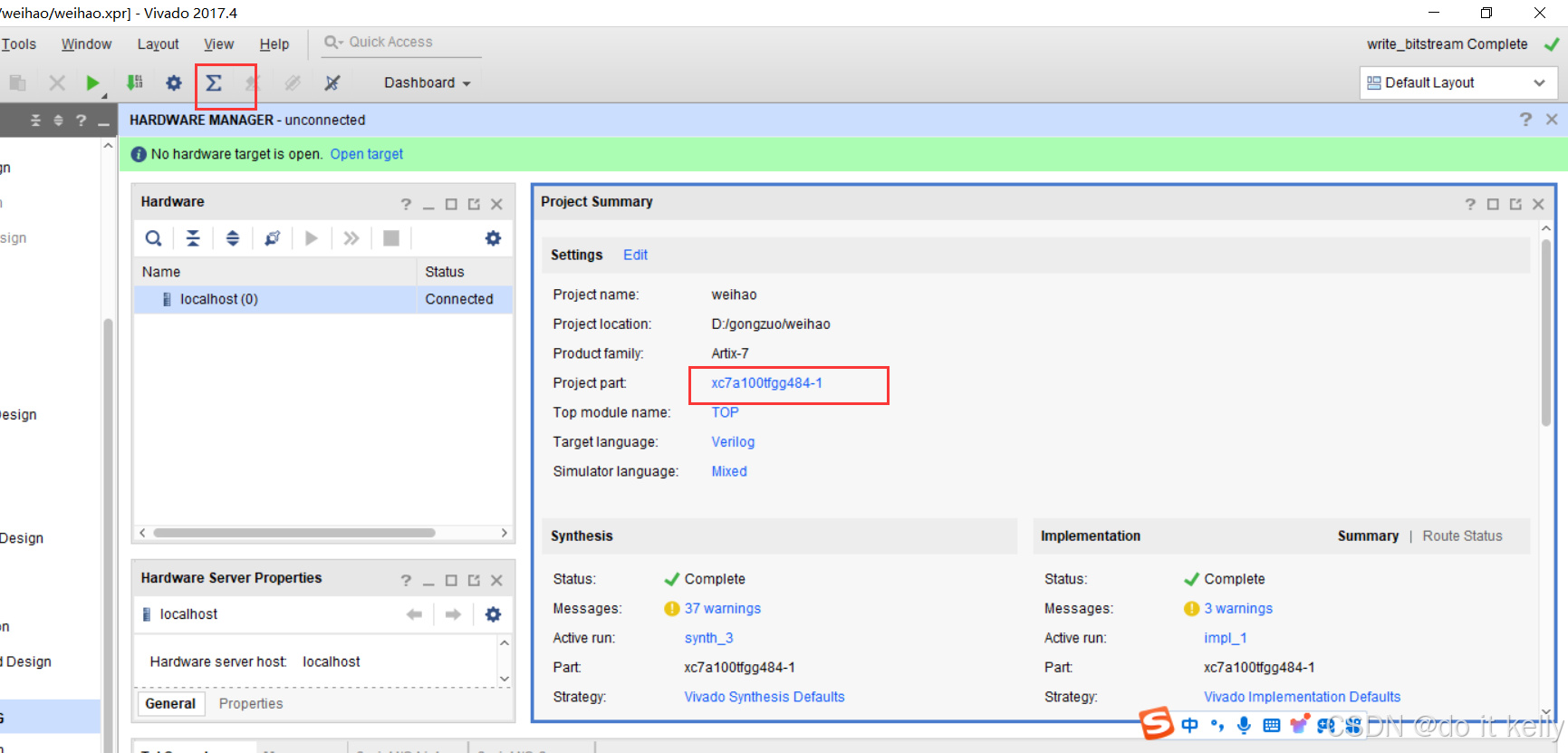
Task: Collapse all in Hardware panel toolbar
Action: pyautogui.click(x=193, y=238)
